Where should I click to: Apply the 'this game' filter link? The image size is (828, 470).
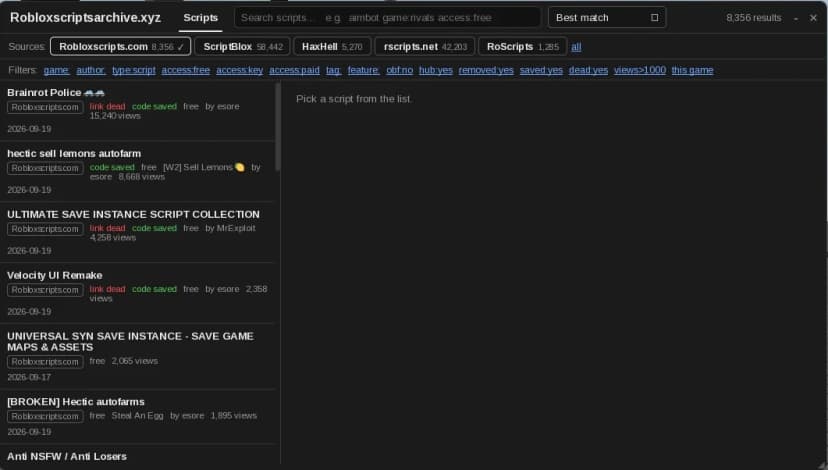pos(692,70)
